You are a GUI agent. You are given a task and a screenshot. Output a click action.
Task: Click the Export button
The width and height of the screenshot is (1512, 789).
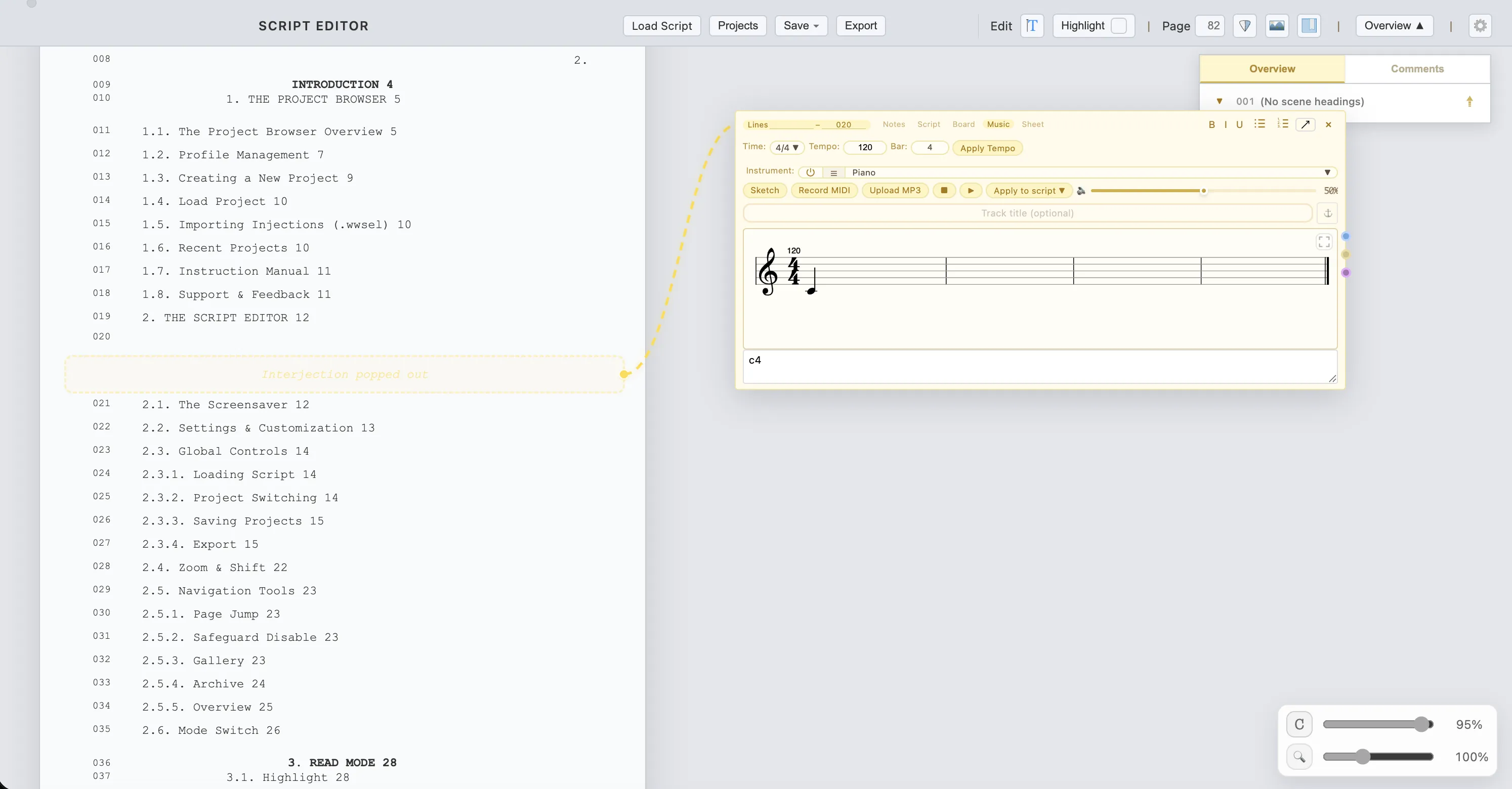pyautogui.click(x=860, y=26)
